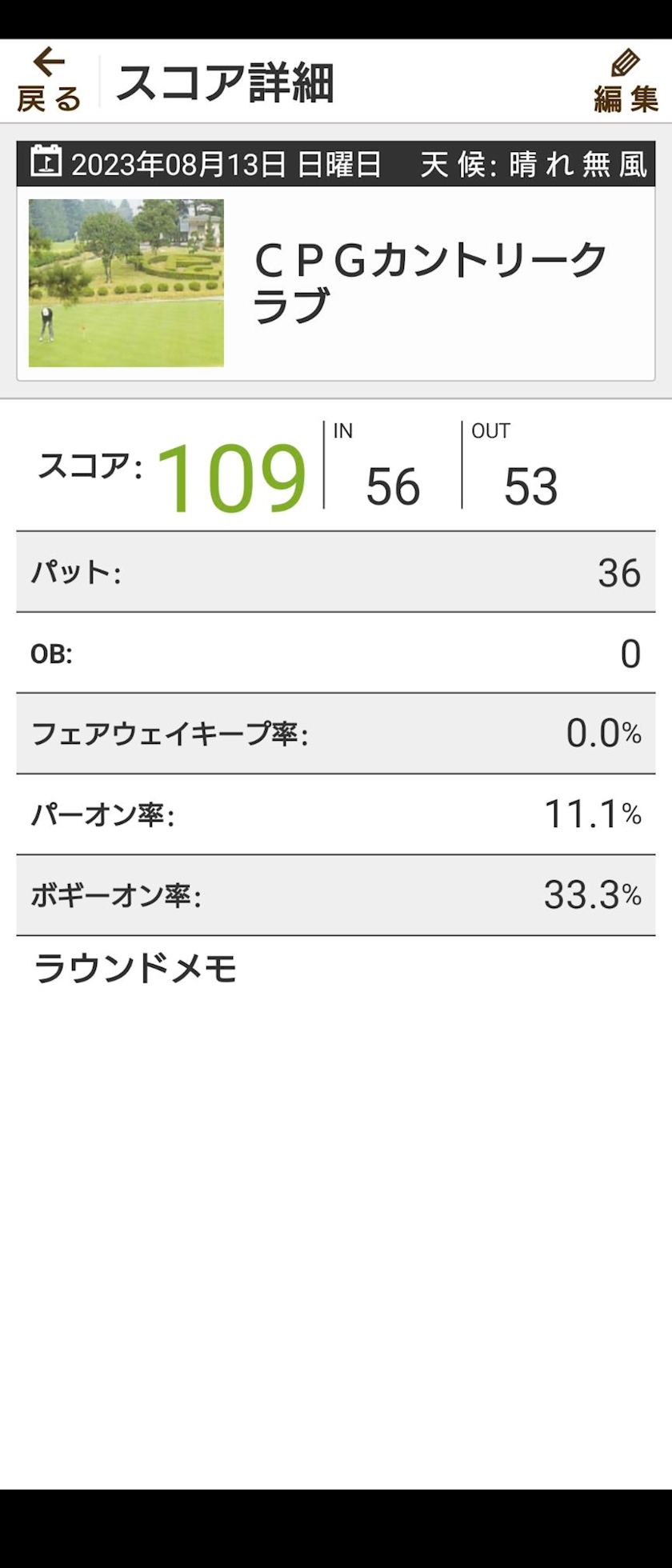
Task: Tap the empty round memo area
Action: tap(336, 1200)
